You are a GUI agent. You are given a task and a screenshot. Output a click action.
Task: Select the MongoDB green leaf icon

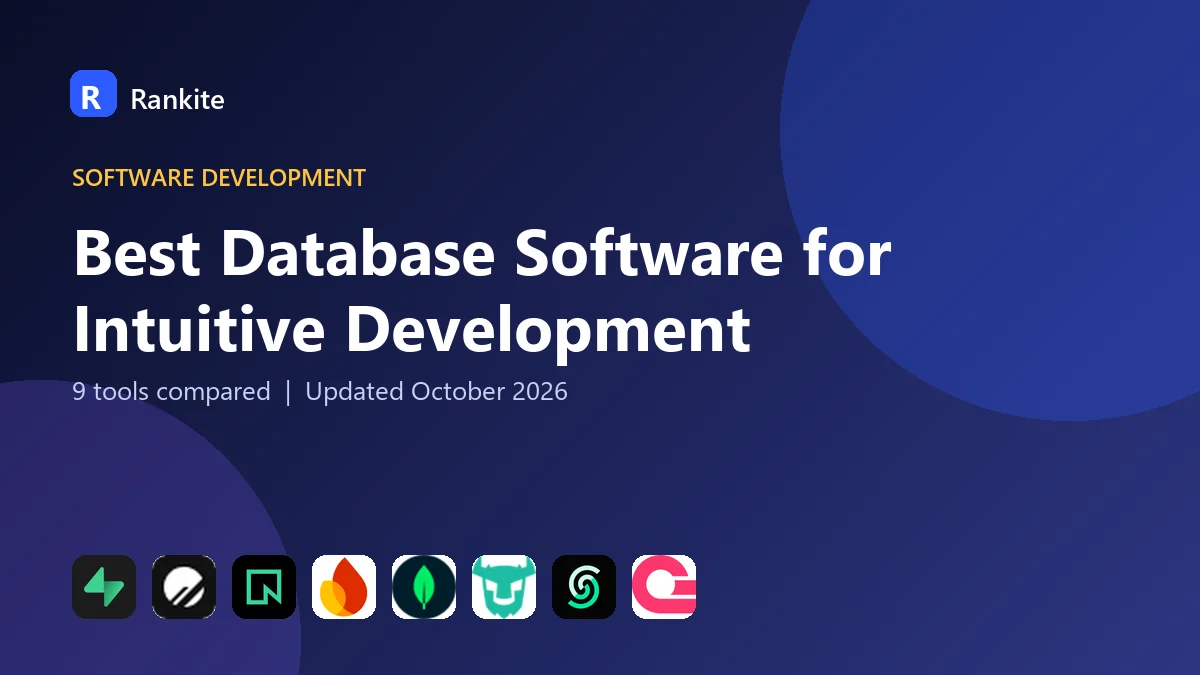click(x=424, y=587)
